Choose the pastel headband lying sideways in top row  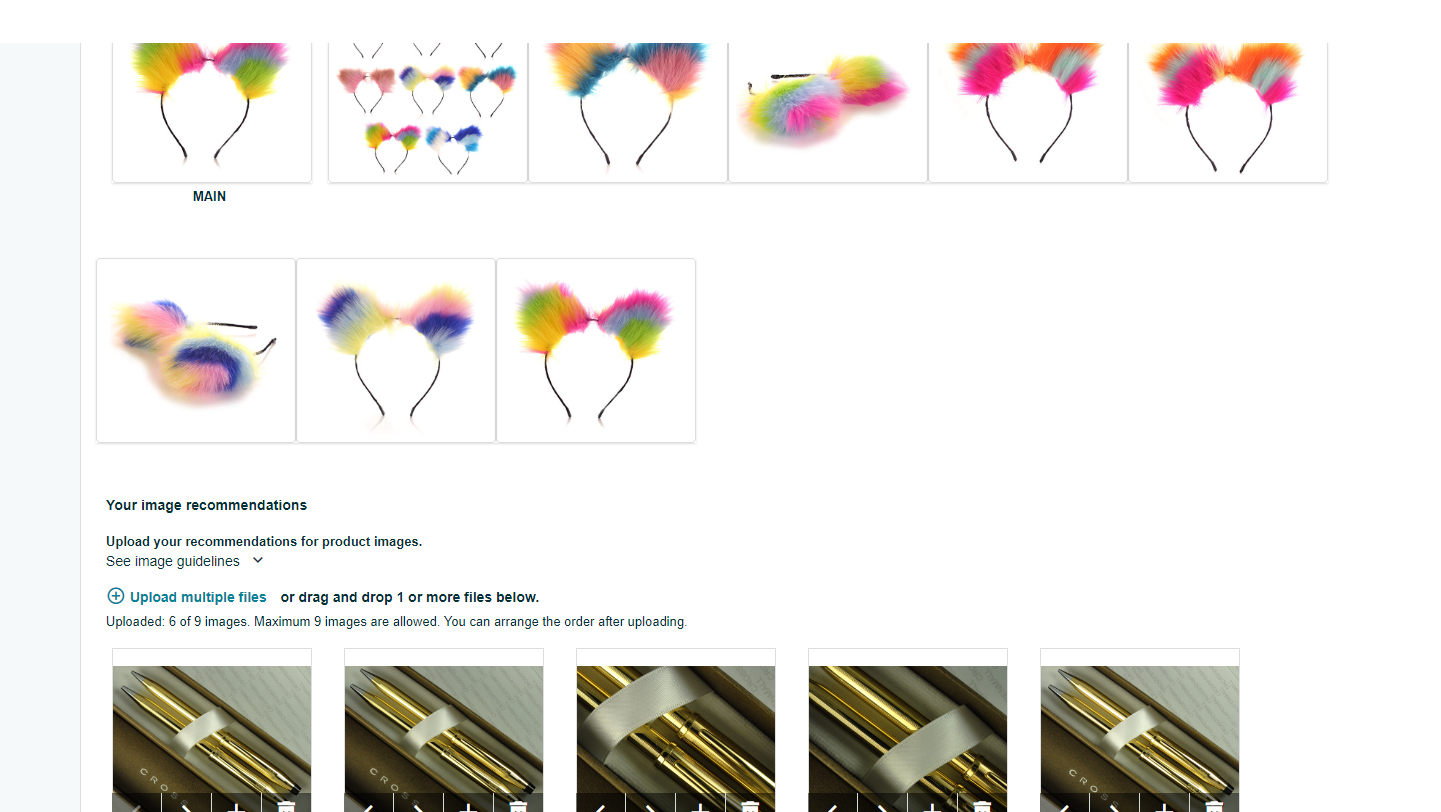click(828, 112)
